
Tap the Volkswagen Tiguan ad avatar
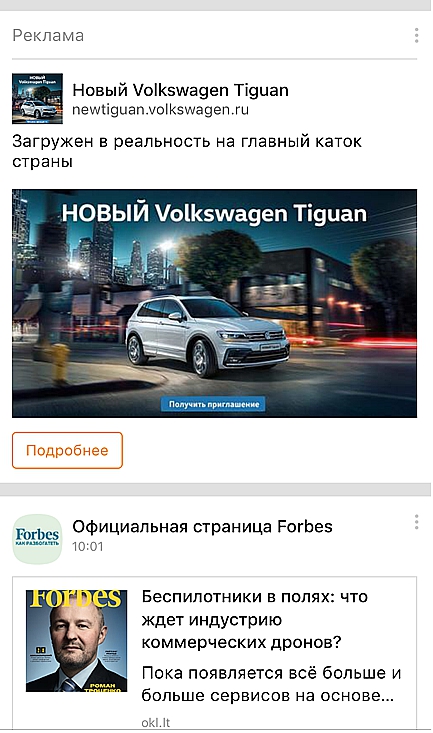click(37, 98)
